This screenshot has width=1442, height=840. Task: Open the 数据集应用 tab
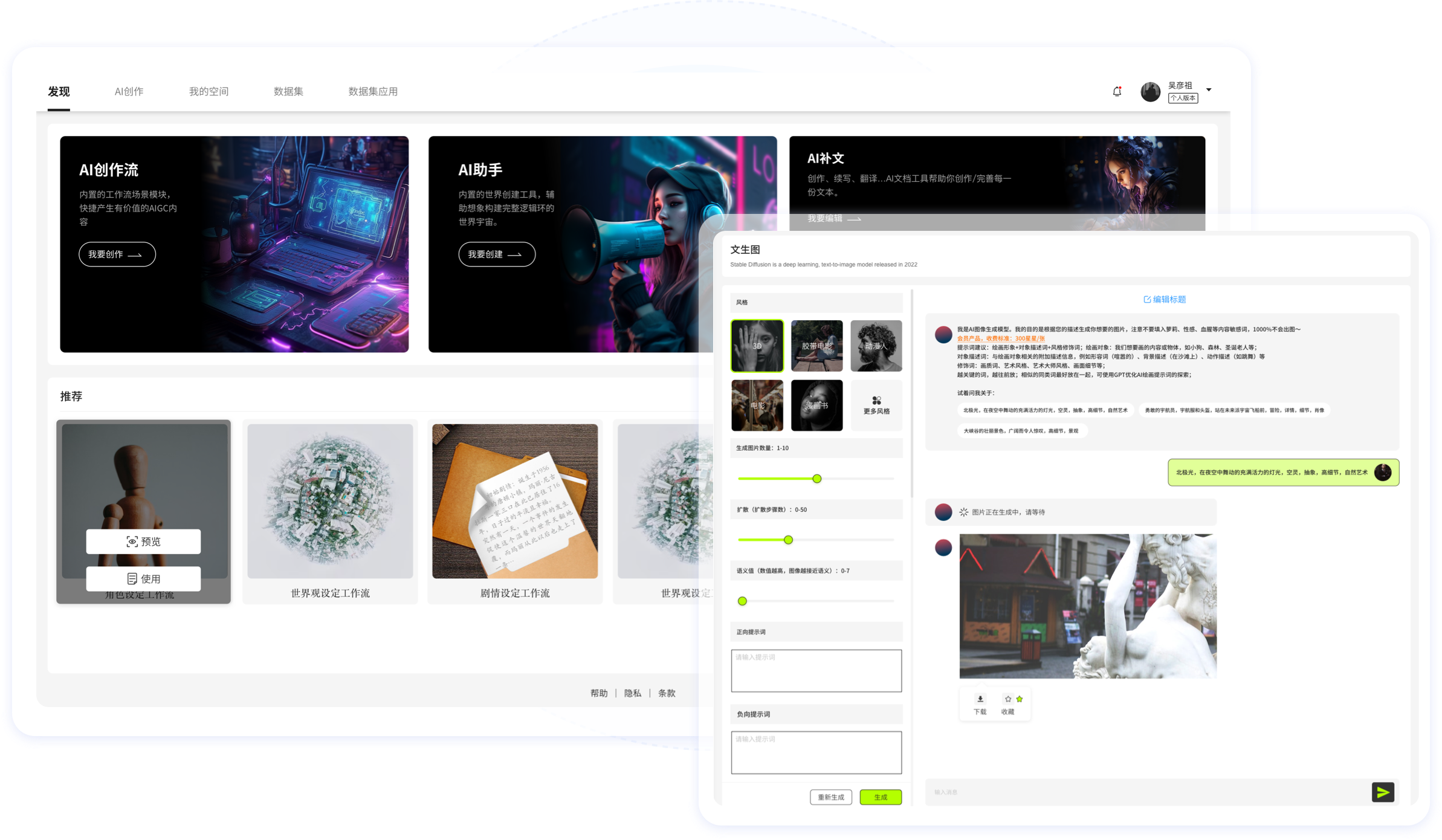tap(373, 91)
